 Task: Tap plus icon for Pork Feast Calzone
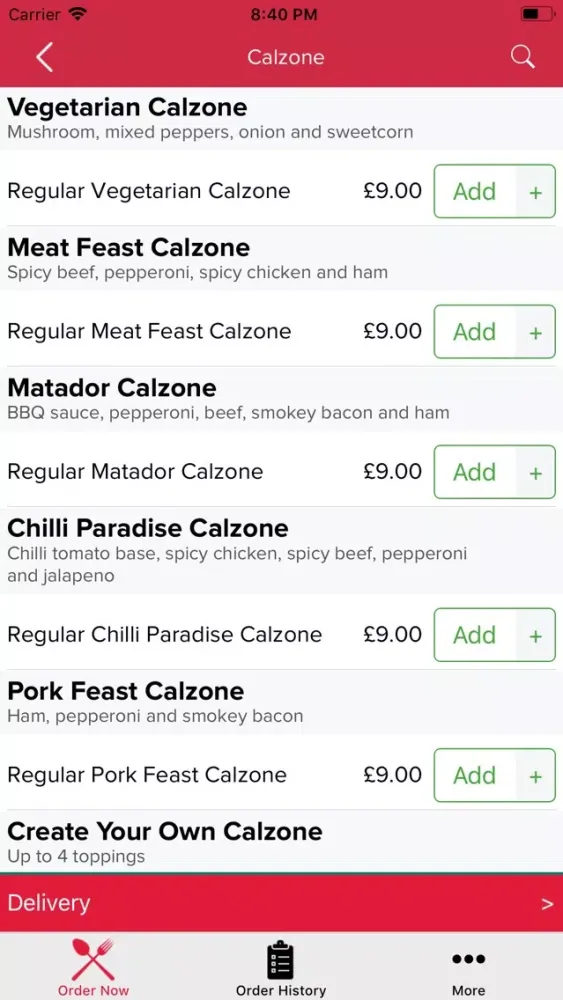point(536,776)
